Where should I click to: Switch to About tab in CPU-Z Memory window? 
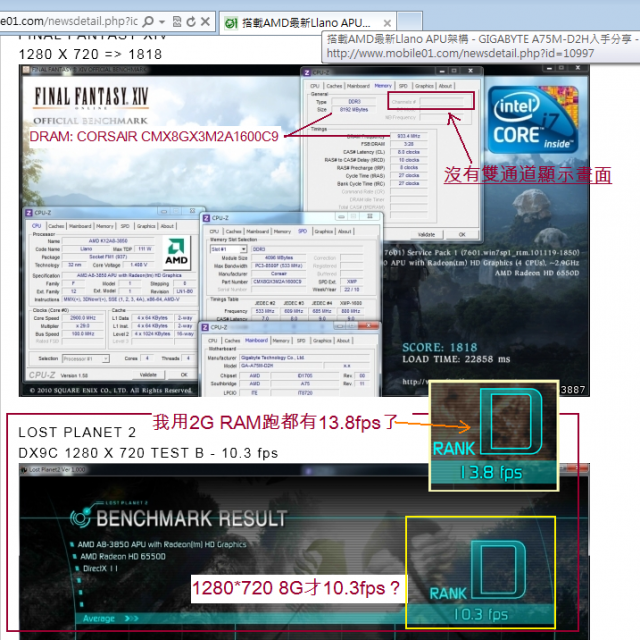click(445, 86)
